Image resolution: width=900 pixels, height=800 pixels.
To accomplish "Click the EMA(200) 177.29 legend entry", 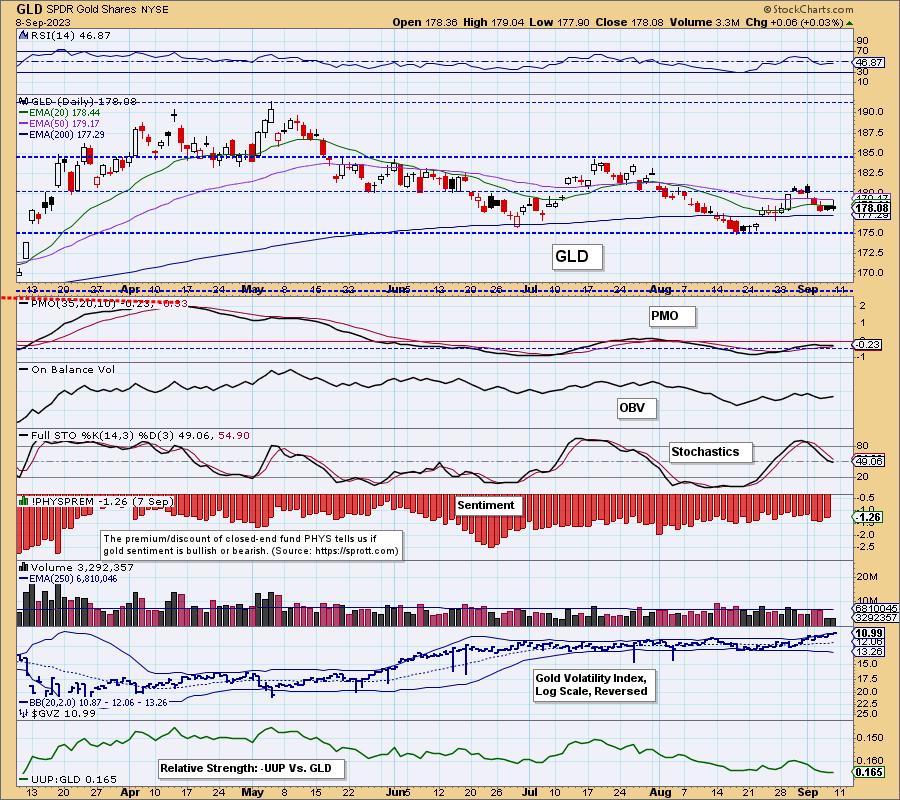I will coord(62,134).
